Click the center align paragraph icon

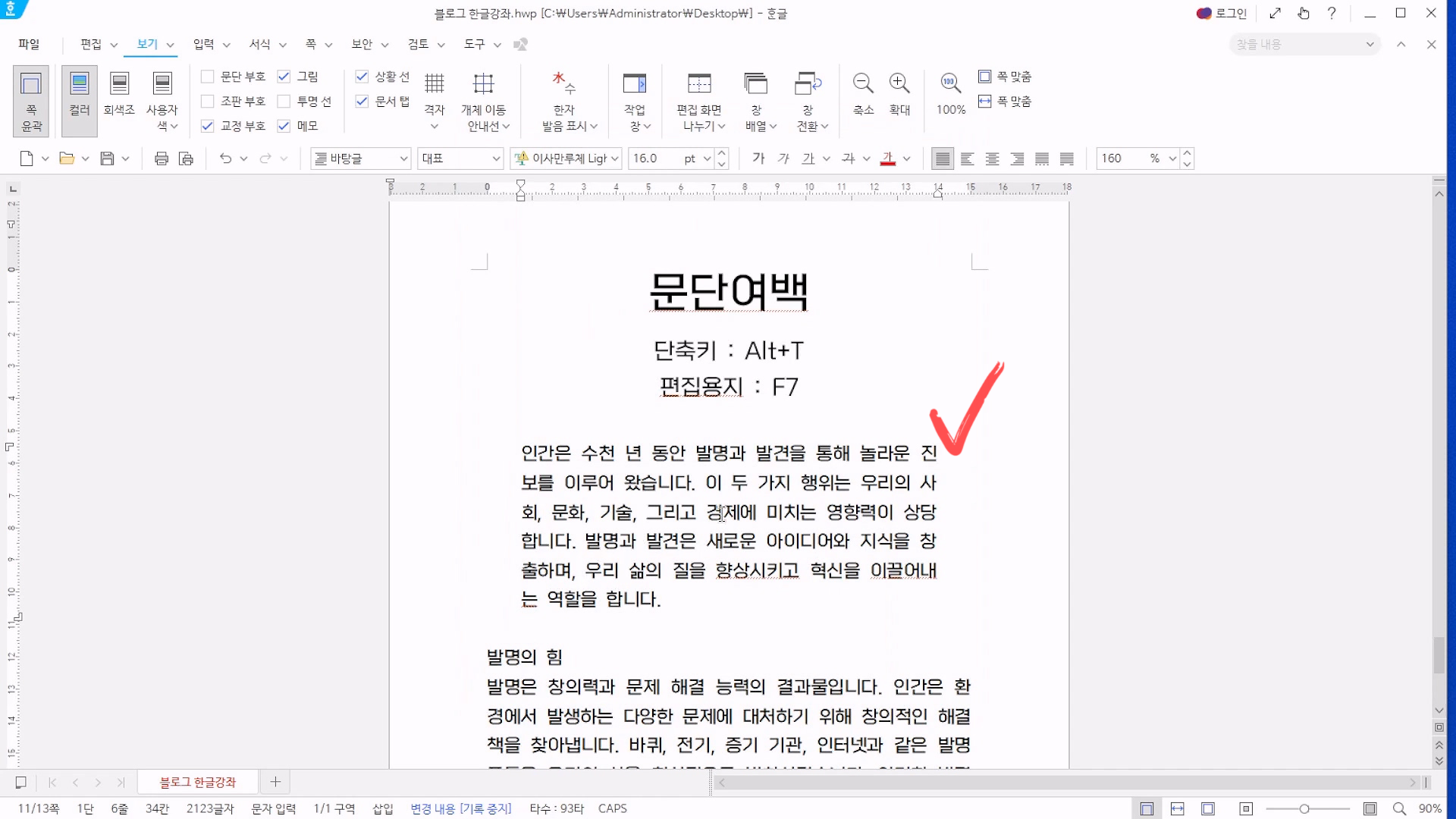pos(992,158)
